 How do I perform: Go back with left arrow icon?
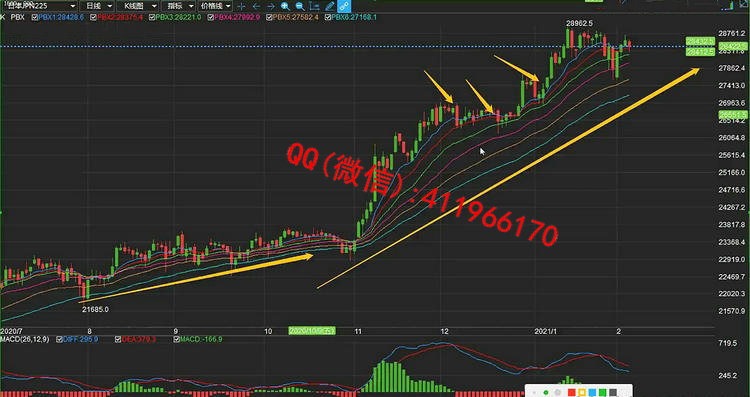(x=256, y=6)
